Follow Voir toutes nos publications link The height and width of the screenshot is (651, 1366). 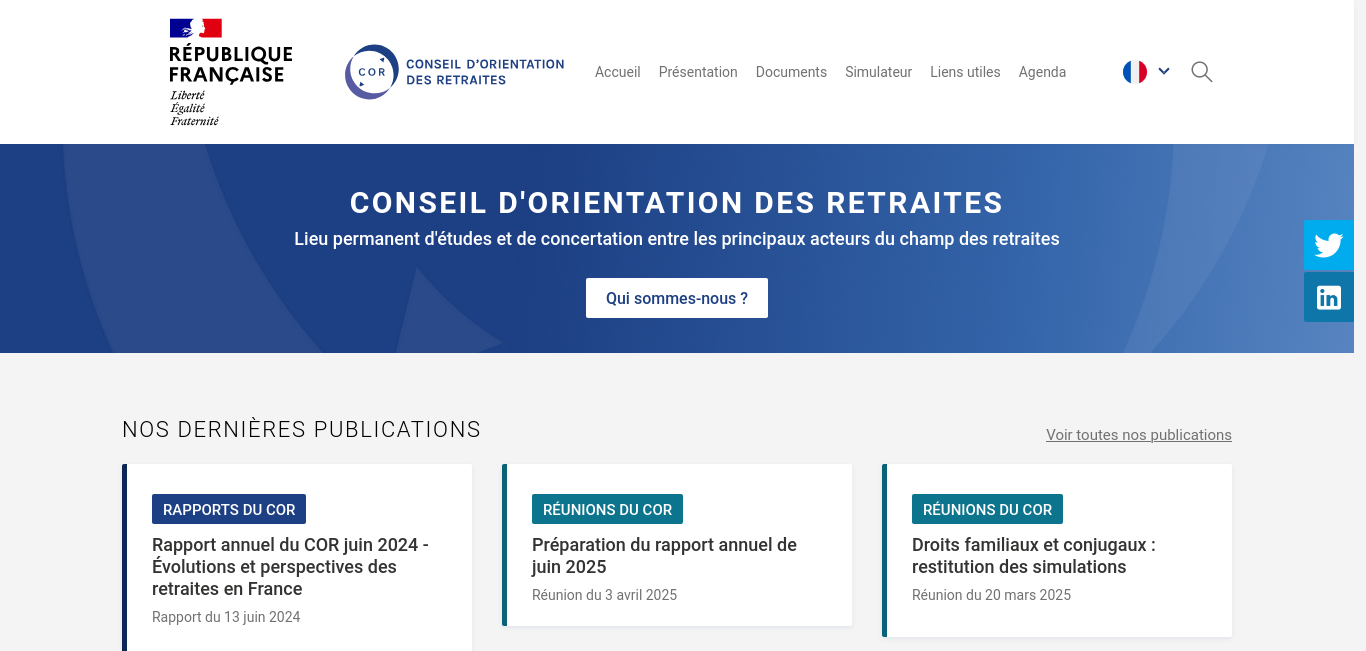(x=1139, y=435)
